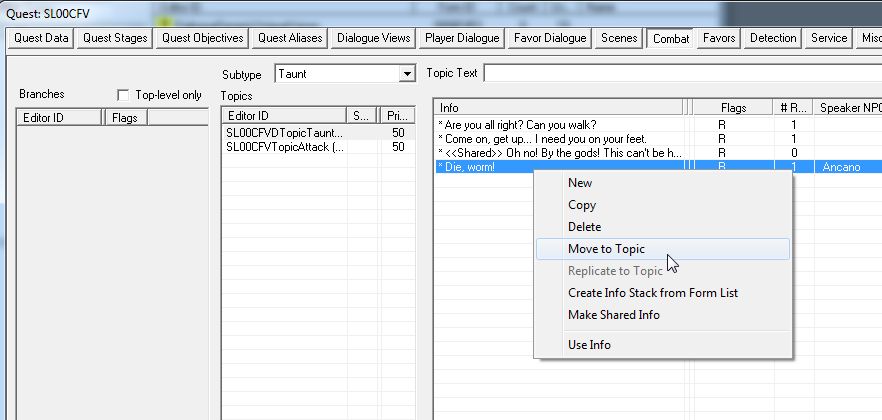882x420 pixels.
Task: Click the # R... column header
Action: coord(793,107)
